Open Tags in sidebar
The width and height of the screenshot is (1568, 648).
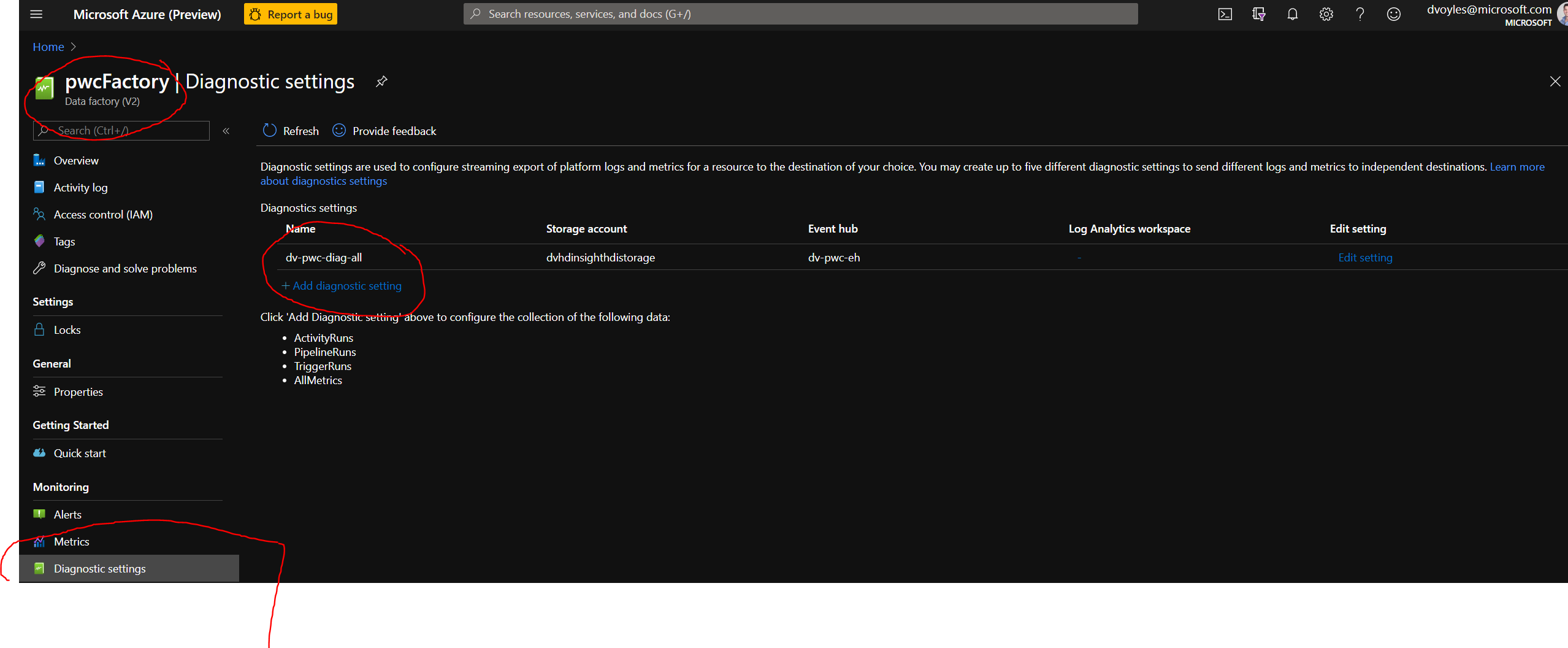(64, 242)
